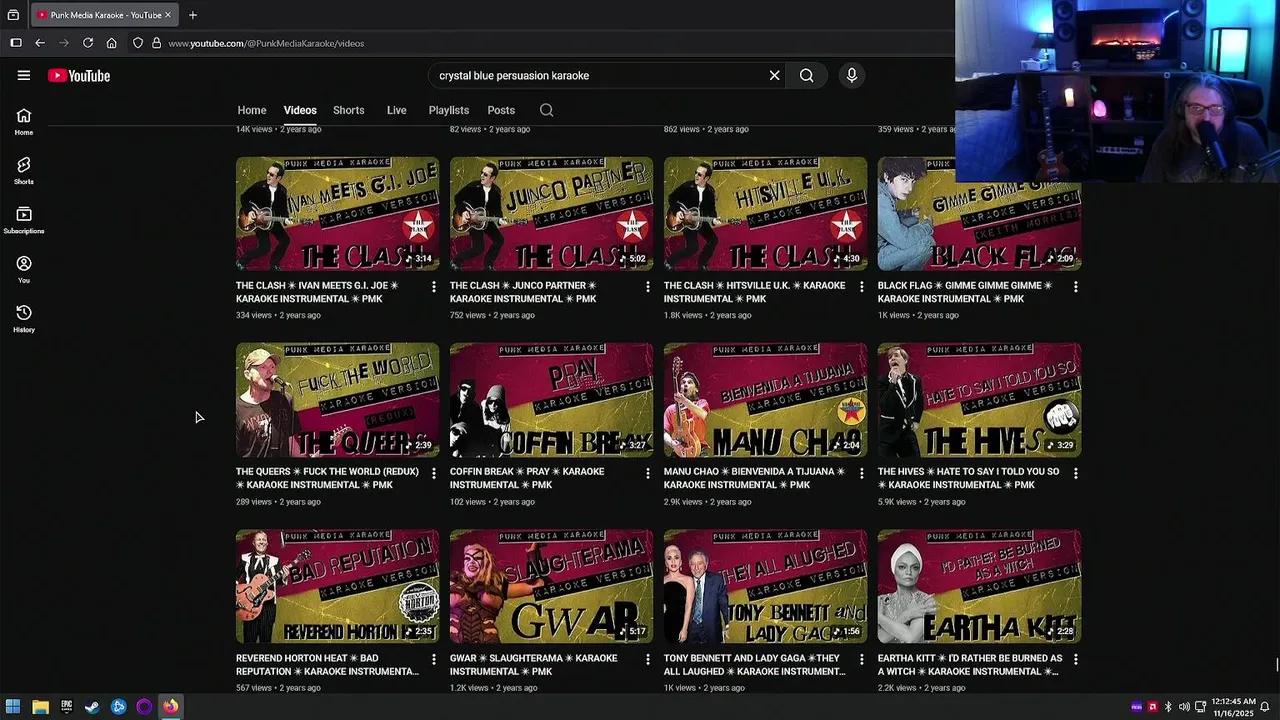This screenshot has height=720, width=1280.
Task: Play GWAR Slaughterama thumbnail
Action: pyautogui.click(x=551, y=587)
